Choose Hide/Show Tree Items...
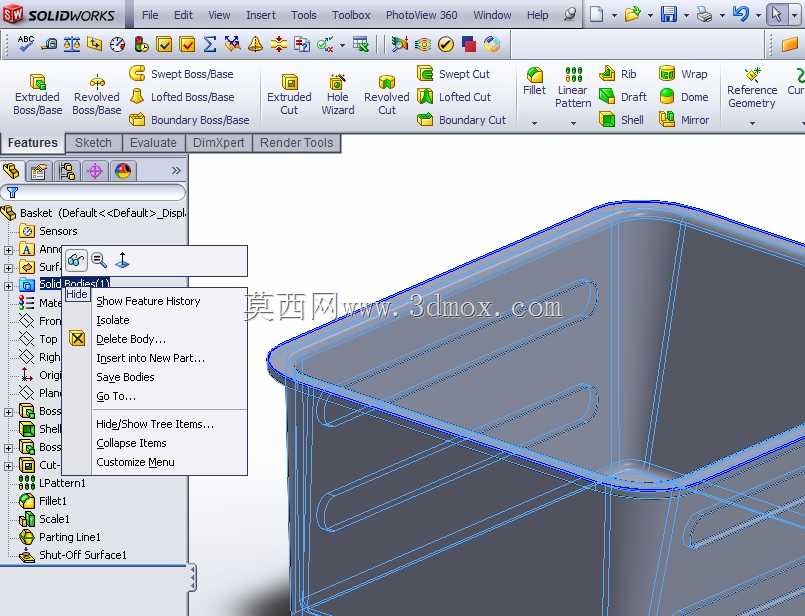This screenshot has height=616, width=805. (x=155, y=425)
